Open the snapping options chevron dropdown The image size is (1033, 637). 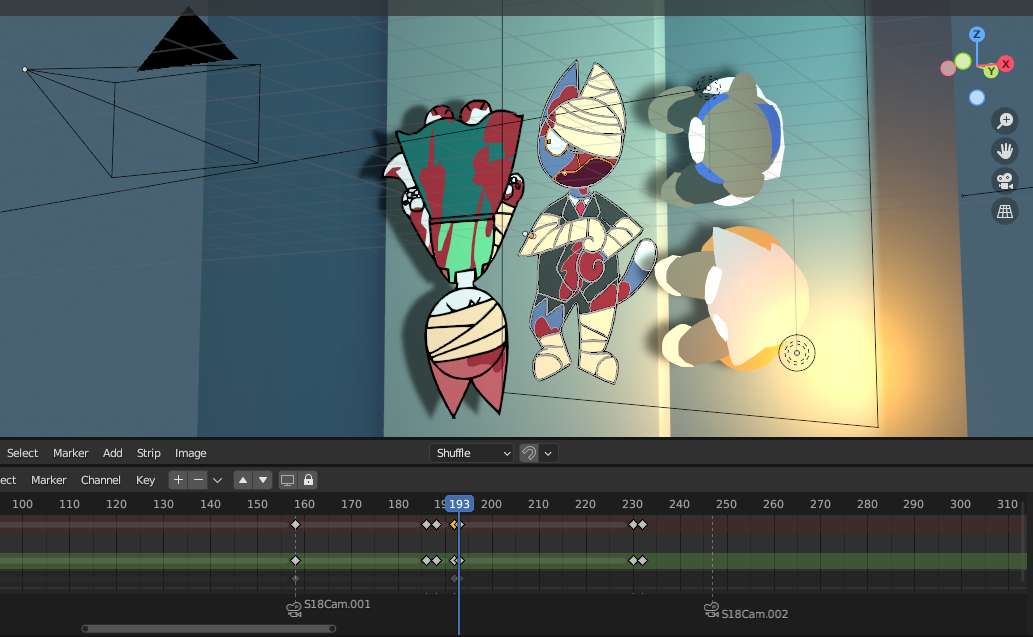click(548, 453)
